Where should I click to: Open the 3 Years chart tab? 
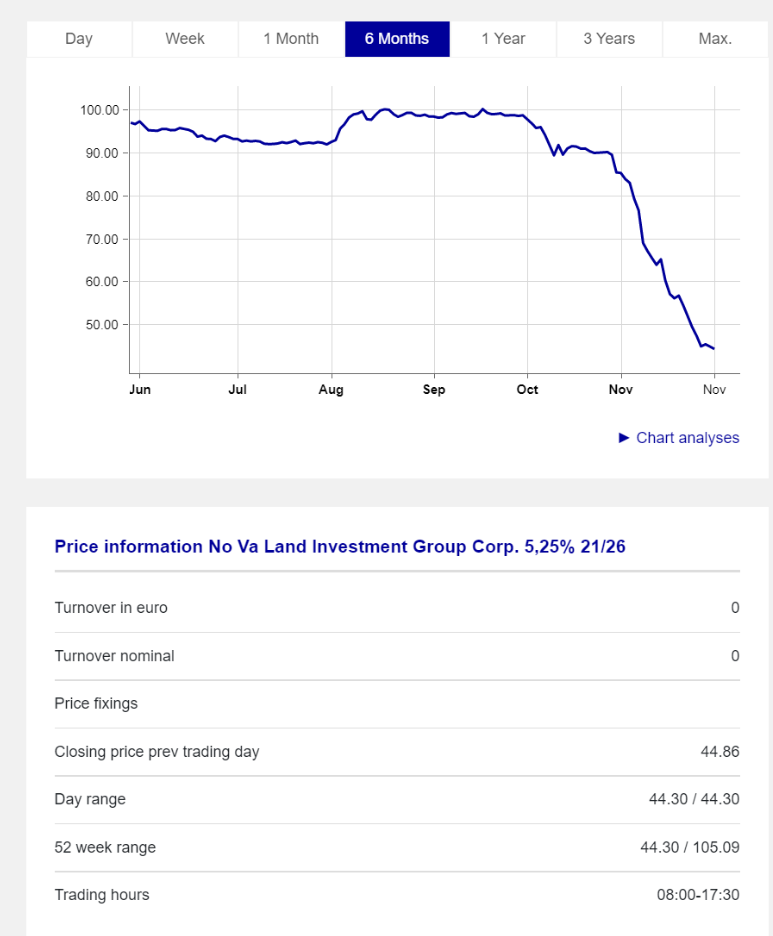click(609, 39)
